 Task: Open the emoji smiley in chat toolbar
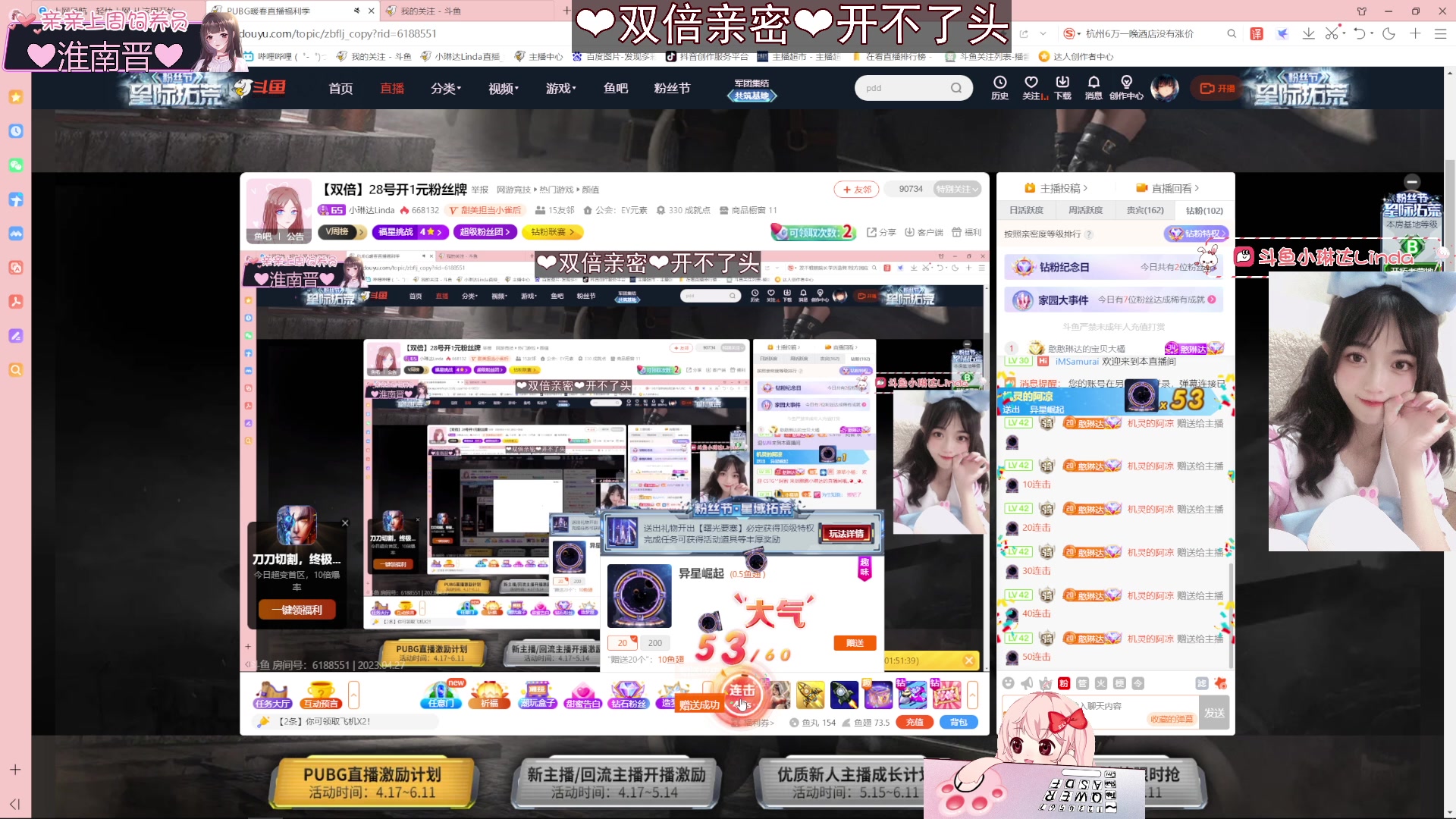1008,683
